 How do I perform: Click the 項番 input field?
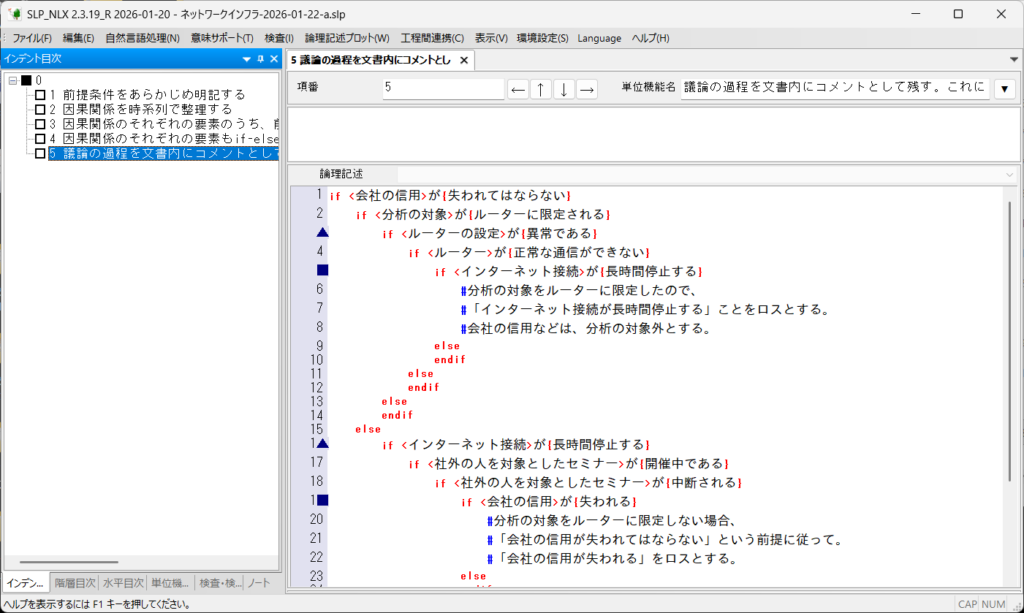coord(442,89)
